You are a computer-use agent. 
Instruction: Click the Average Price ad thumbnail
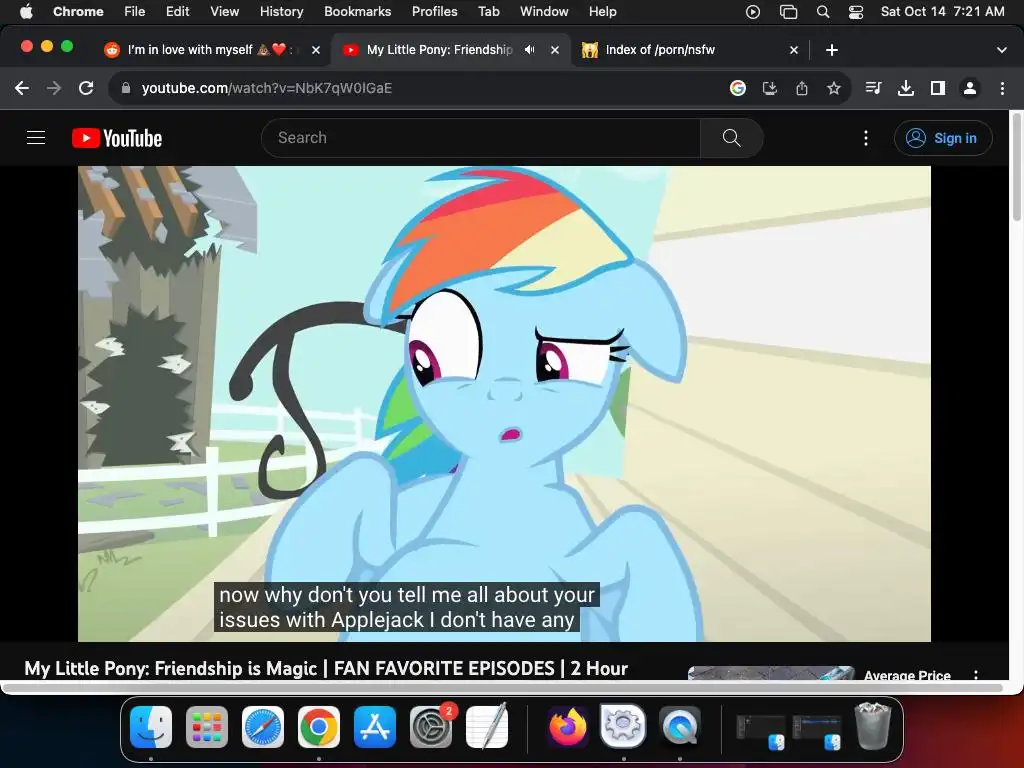click(x=771, y=673)
